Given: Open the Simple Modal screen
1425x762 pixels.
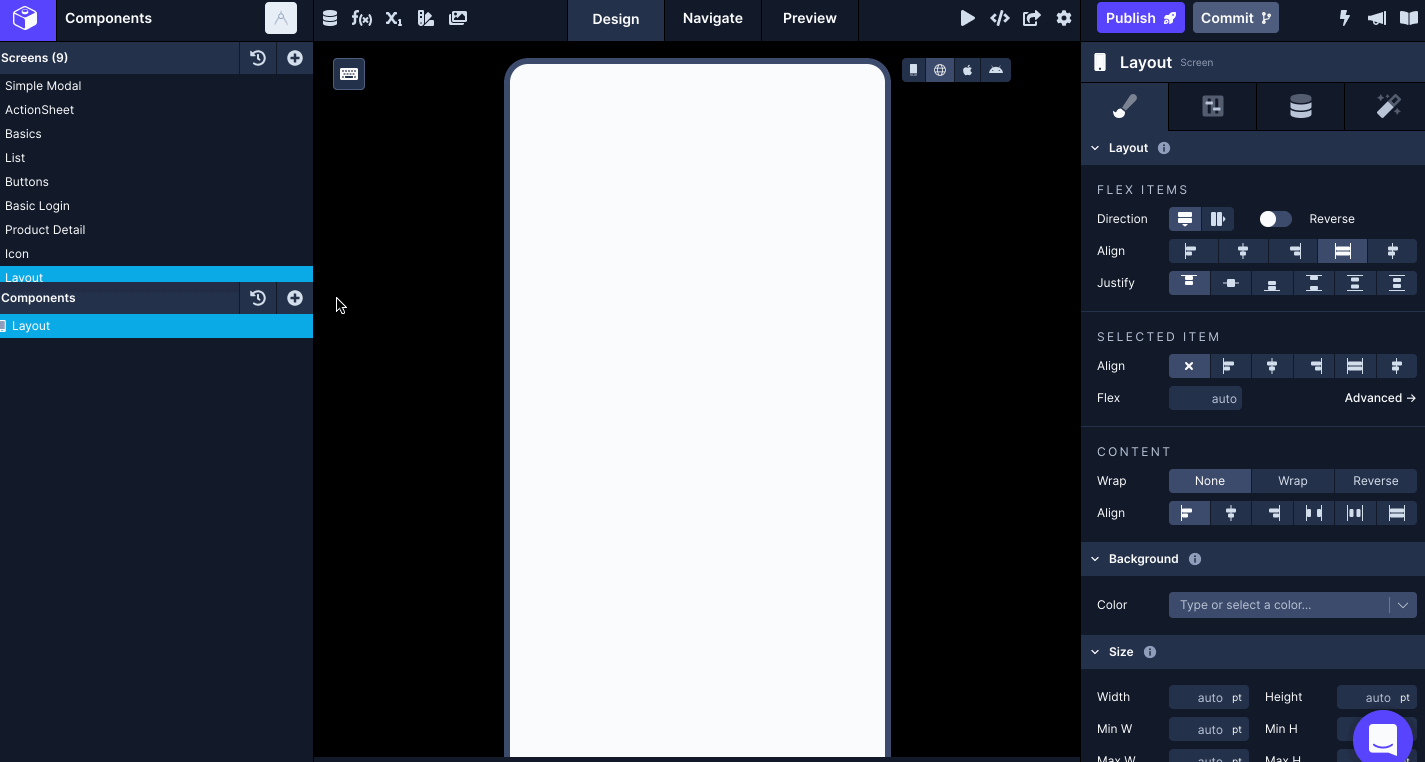Looking at the screenshot, I should click(156, 86).
